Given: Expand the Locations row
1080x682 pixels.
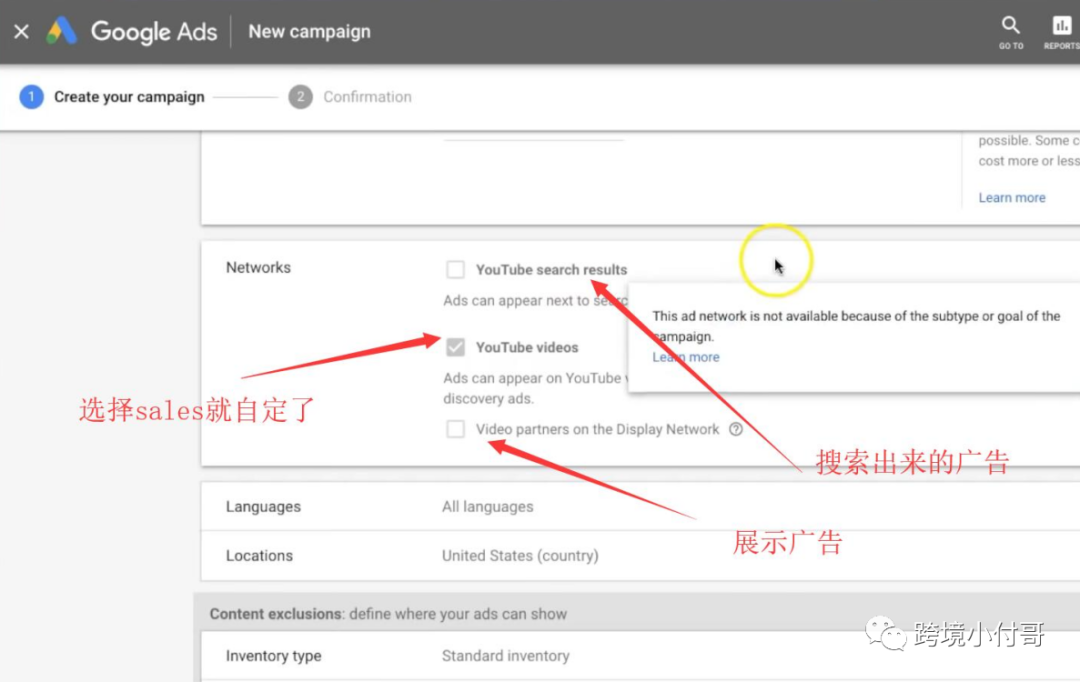Looking at the screenshot, I should (641, 555).
